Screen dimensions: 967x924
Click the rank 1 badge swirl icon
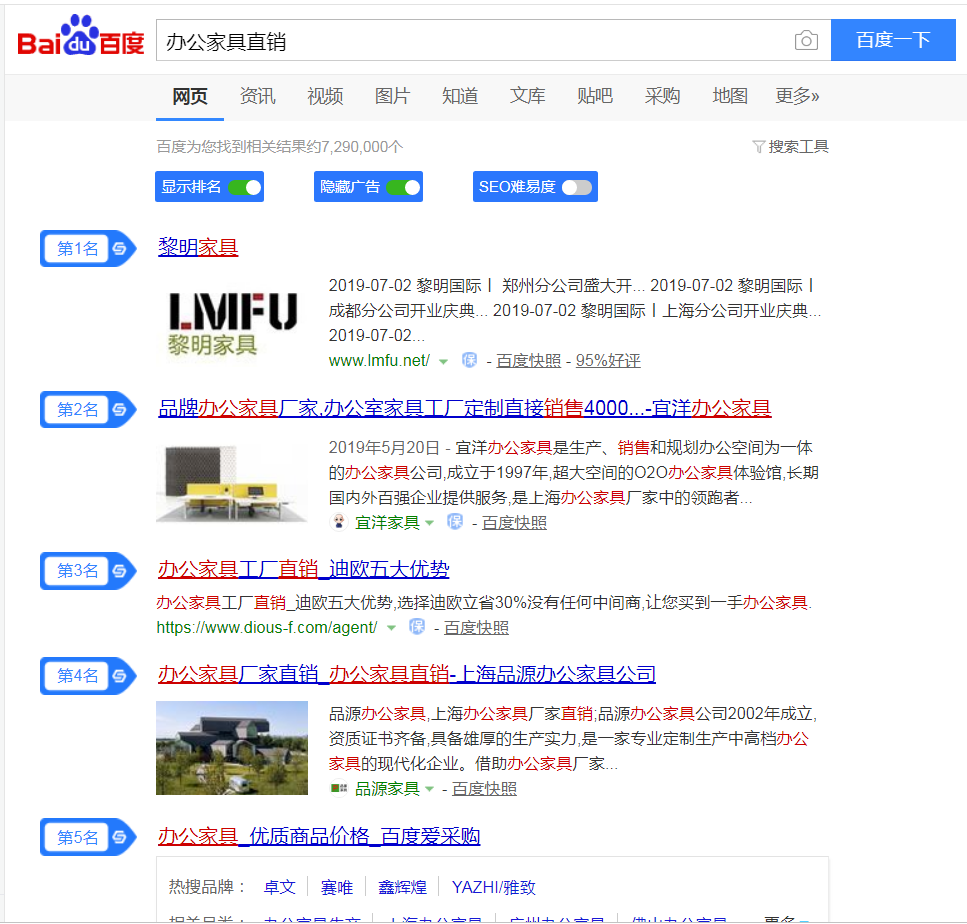point(120,249)
